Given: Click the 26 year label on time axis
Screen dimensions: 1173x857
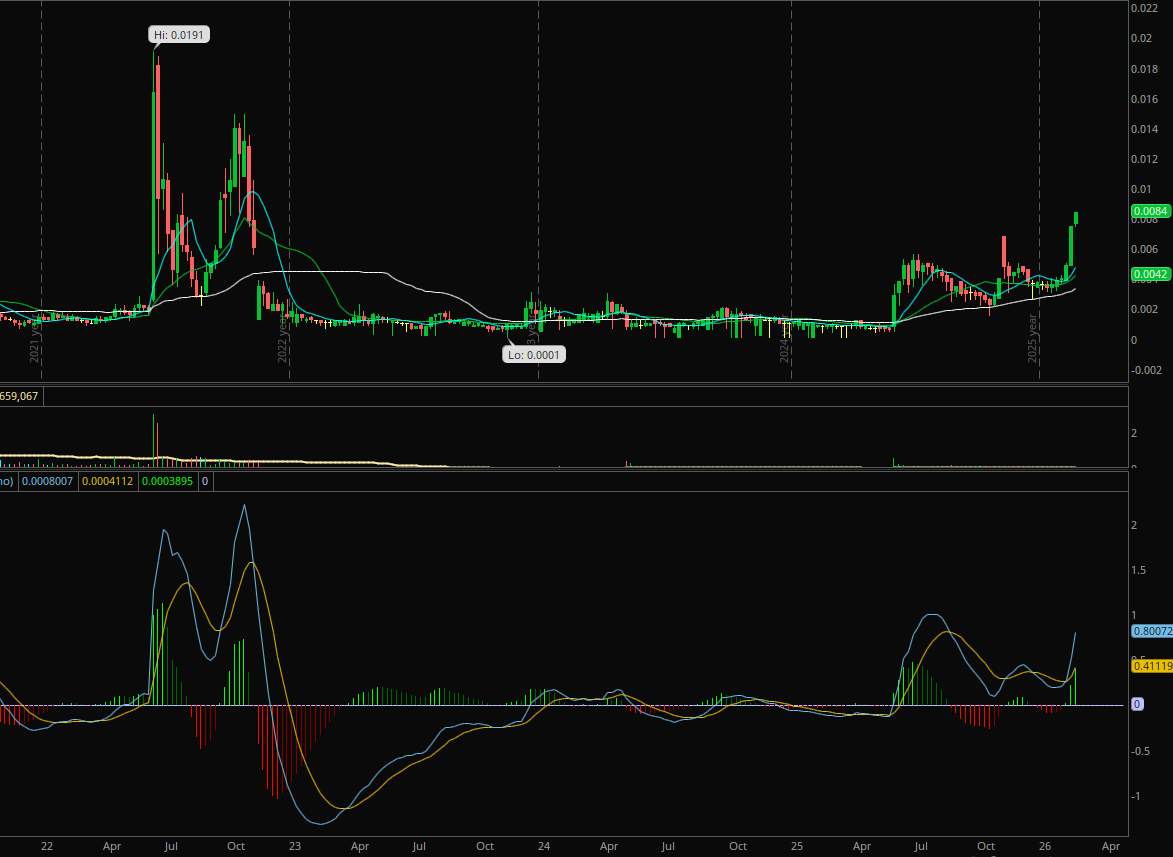Looking at the screenshot, I should coord(1045,846).
